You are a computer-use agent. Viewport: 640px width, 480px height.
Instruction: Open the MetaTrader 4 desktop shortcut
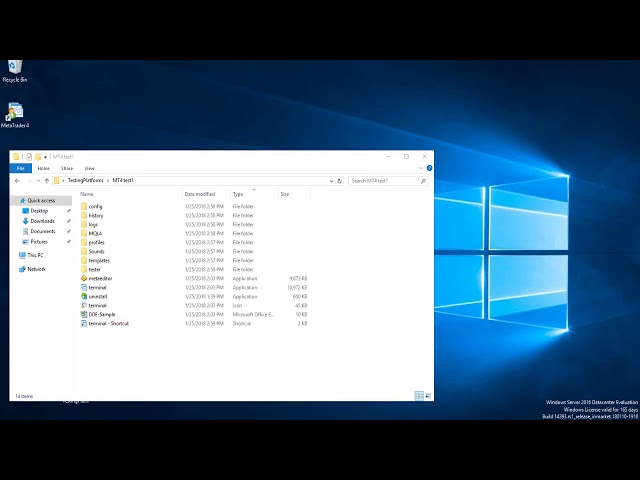coord(15,113)
